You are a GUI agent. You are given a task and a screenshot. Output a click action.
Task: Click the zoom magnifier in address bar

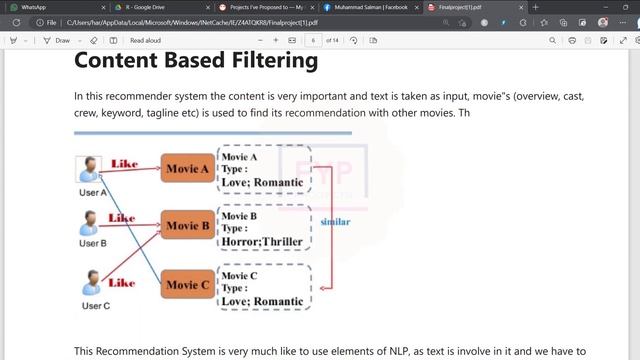pyautogui.click(x=446, y=23)
